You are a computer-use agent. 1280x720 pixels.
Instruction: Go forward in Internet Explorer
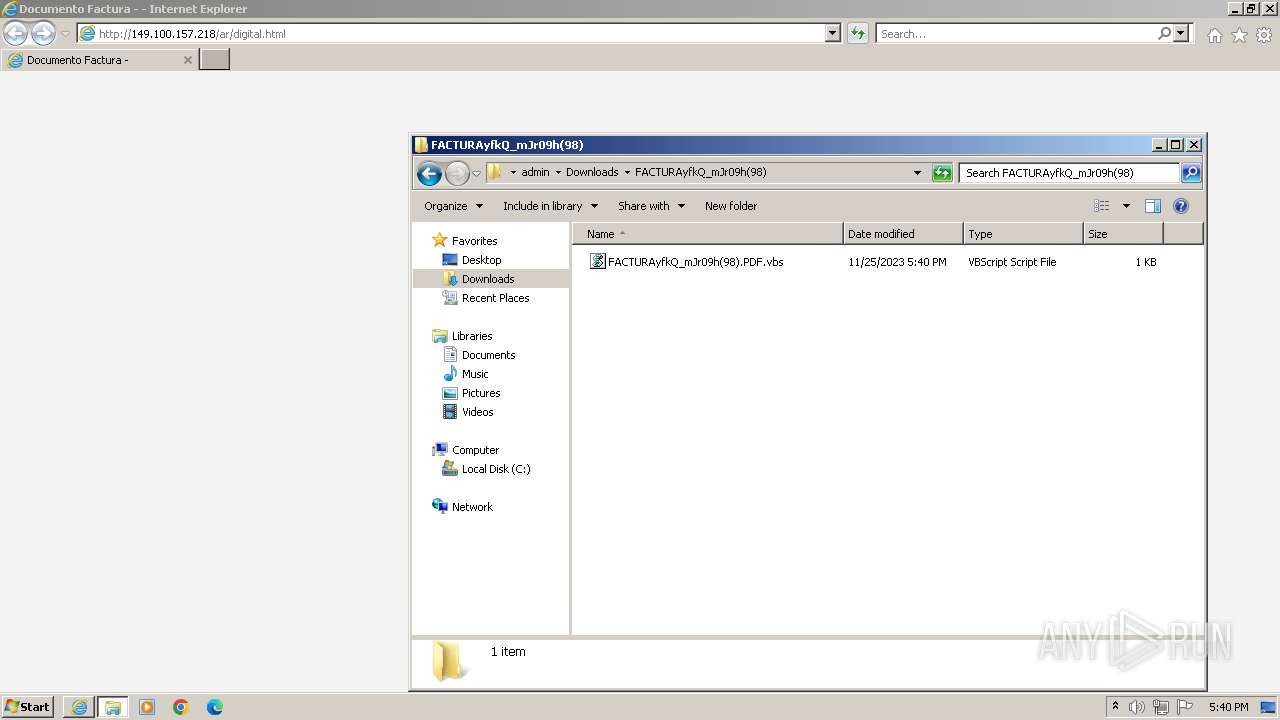click(43, 33)
